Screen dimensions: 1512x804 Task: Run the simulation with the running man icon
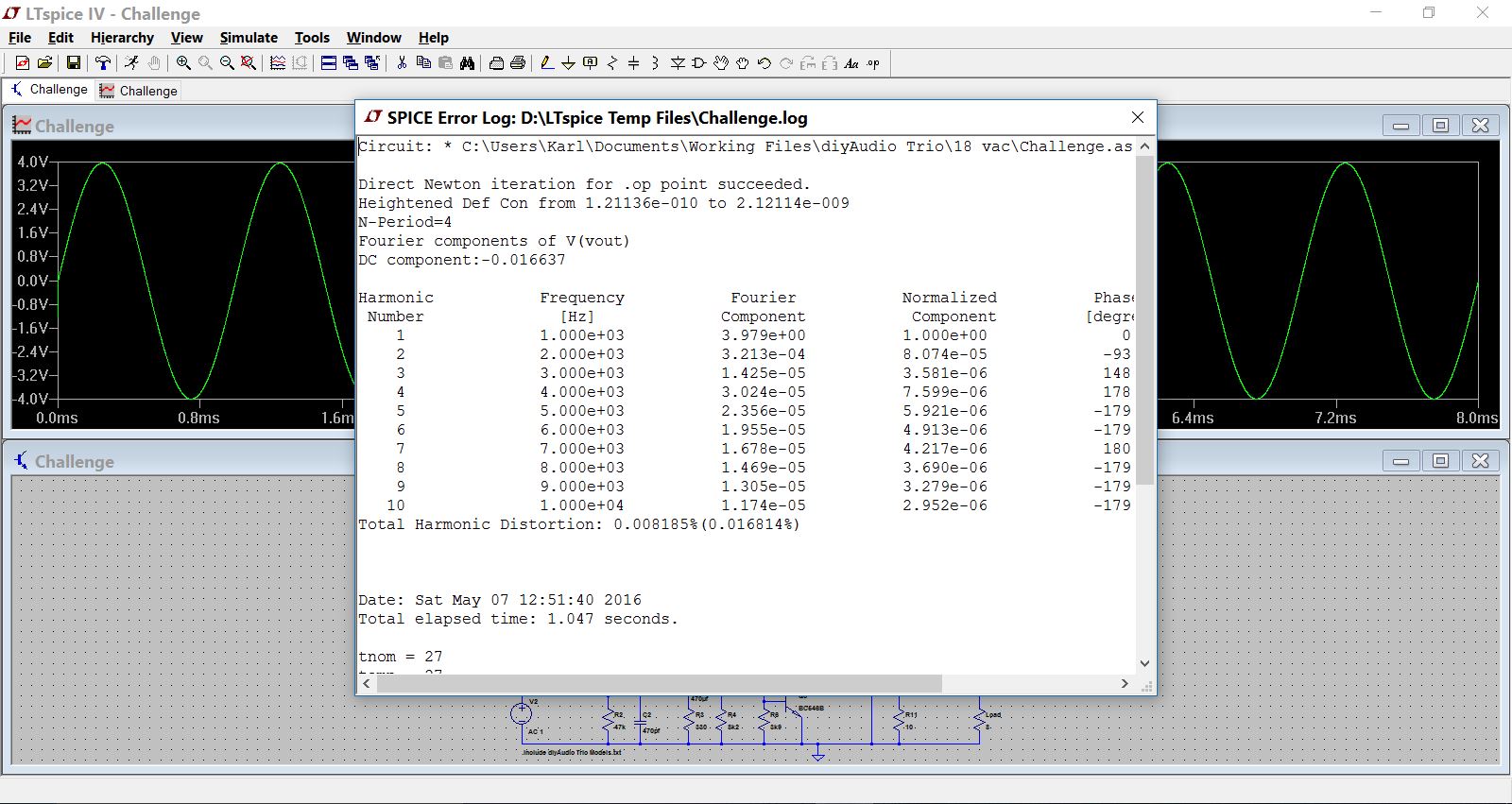pos(131,63)
